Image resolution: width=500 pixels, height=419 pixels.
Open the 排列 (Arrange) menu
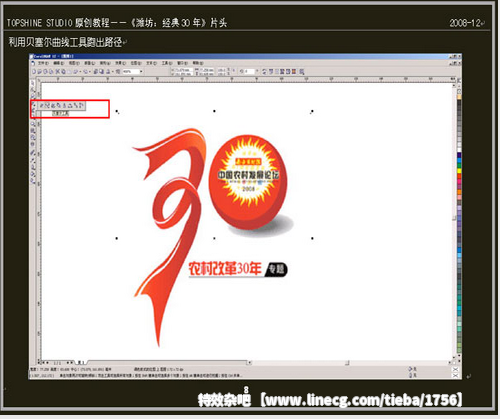105,63
